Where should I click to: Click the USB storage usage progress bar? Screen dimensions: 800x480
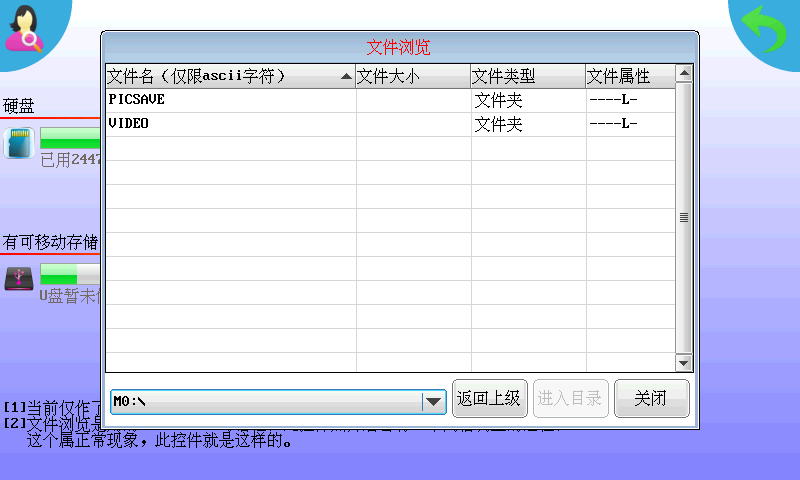(70, 274)
